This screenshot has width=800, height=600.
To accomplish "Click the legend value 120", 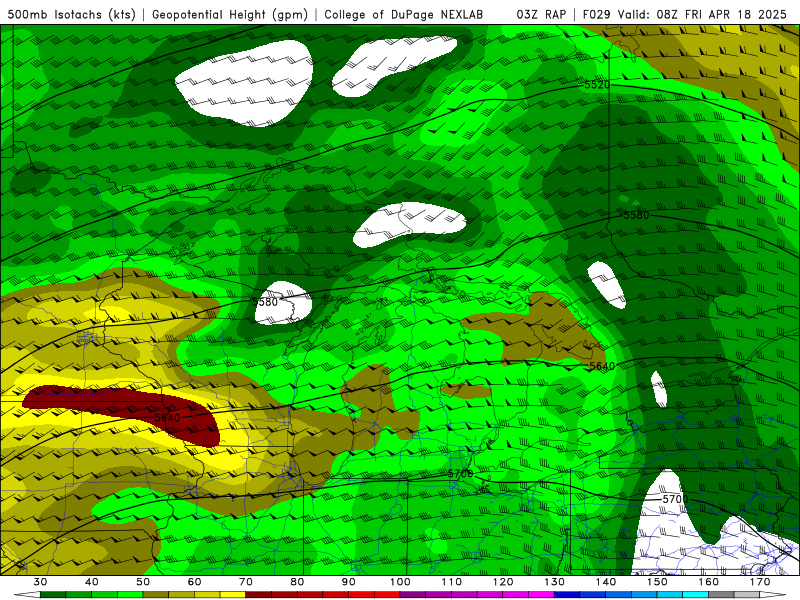I will coord(503,582).
